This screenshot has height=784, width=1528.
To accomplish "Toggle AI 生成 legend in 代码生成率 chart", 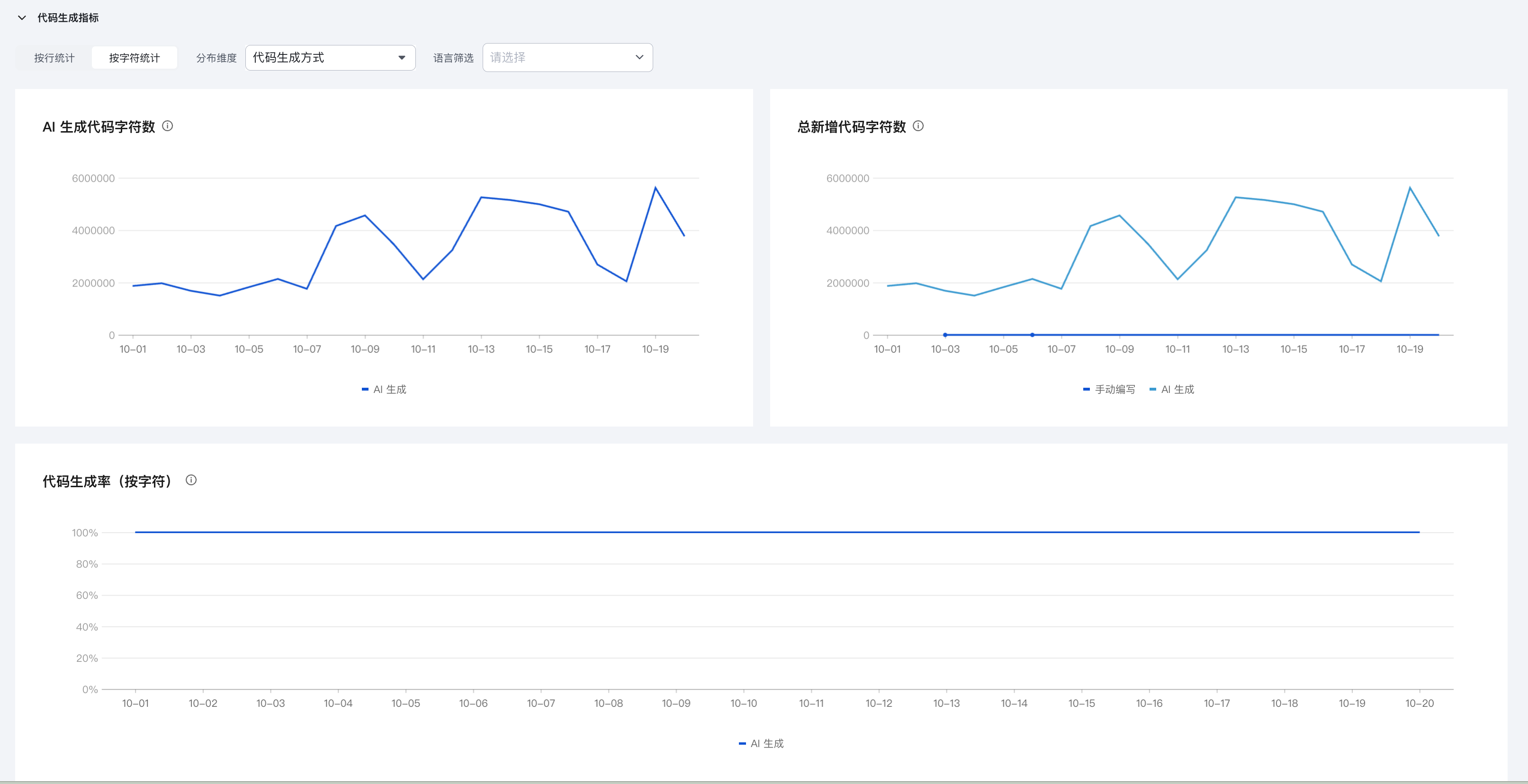I will pos(761,743).
